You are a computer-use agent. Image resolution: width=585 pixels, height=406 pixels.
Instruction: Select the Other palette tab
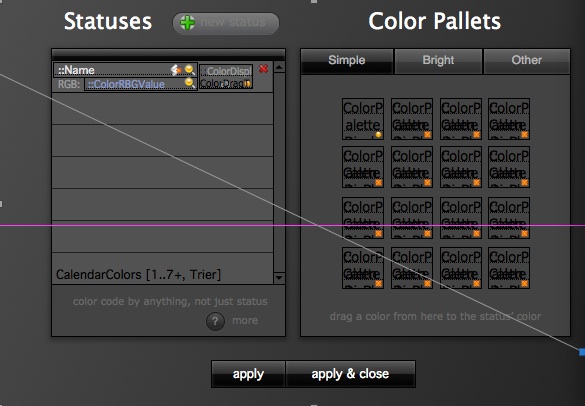527,60
